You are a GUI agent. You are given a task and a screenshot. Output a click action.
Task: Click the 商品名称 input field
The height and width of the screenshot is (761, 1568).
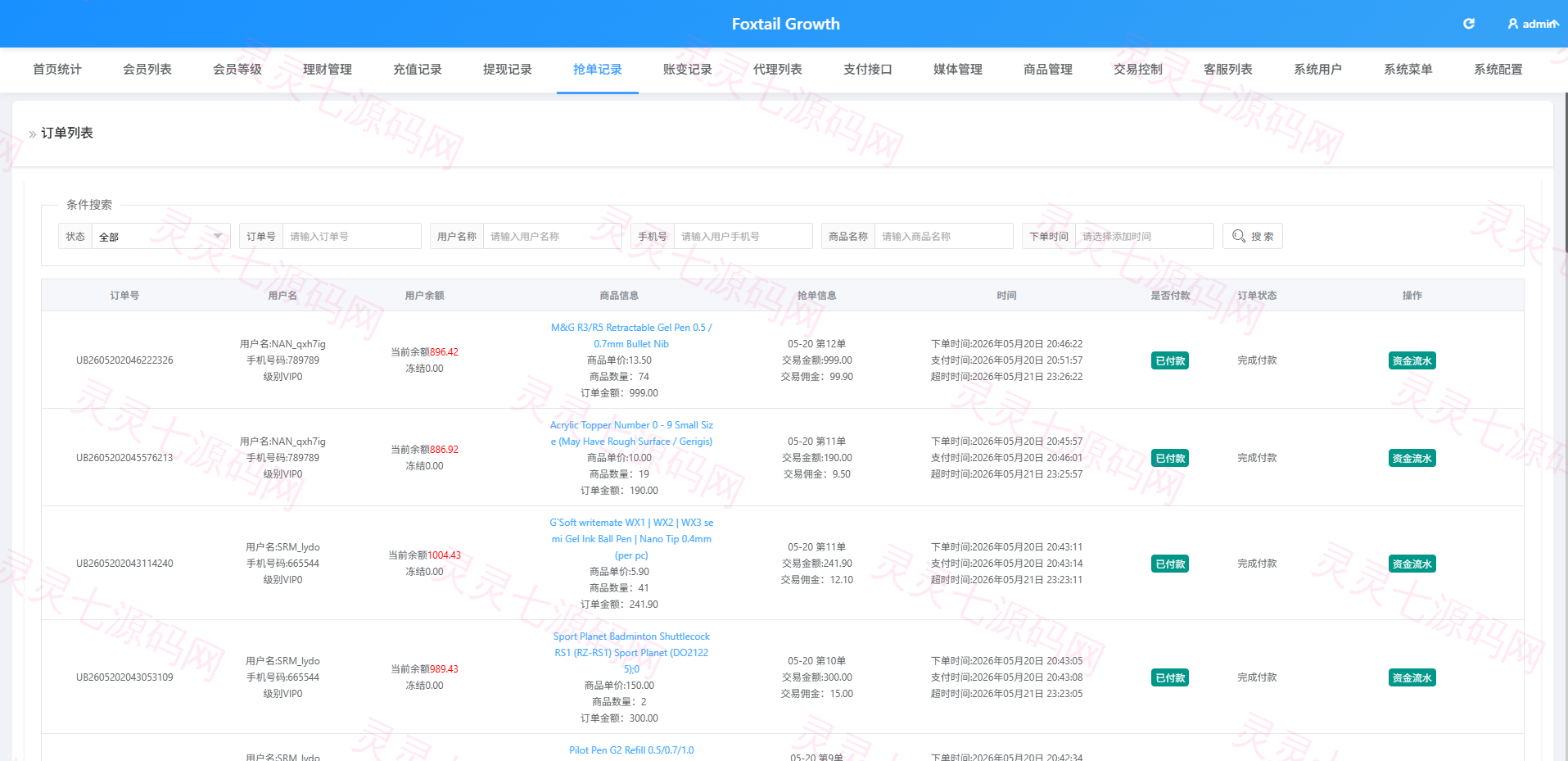coord(943,236)
